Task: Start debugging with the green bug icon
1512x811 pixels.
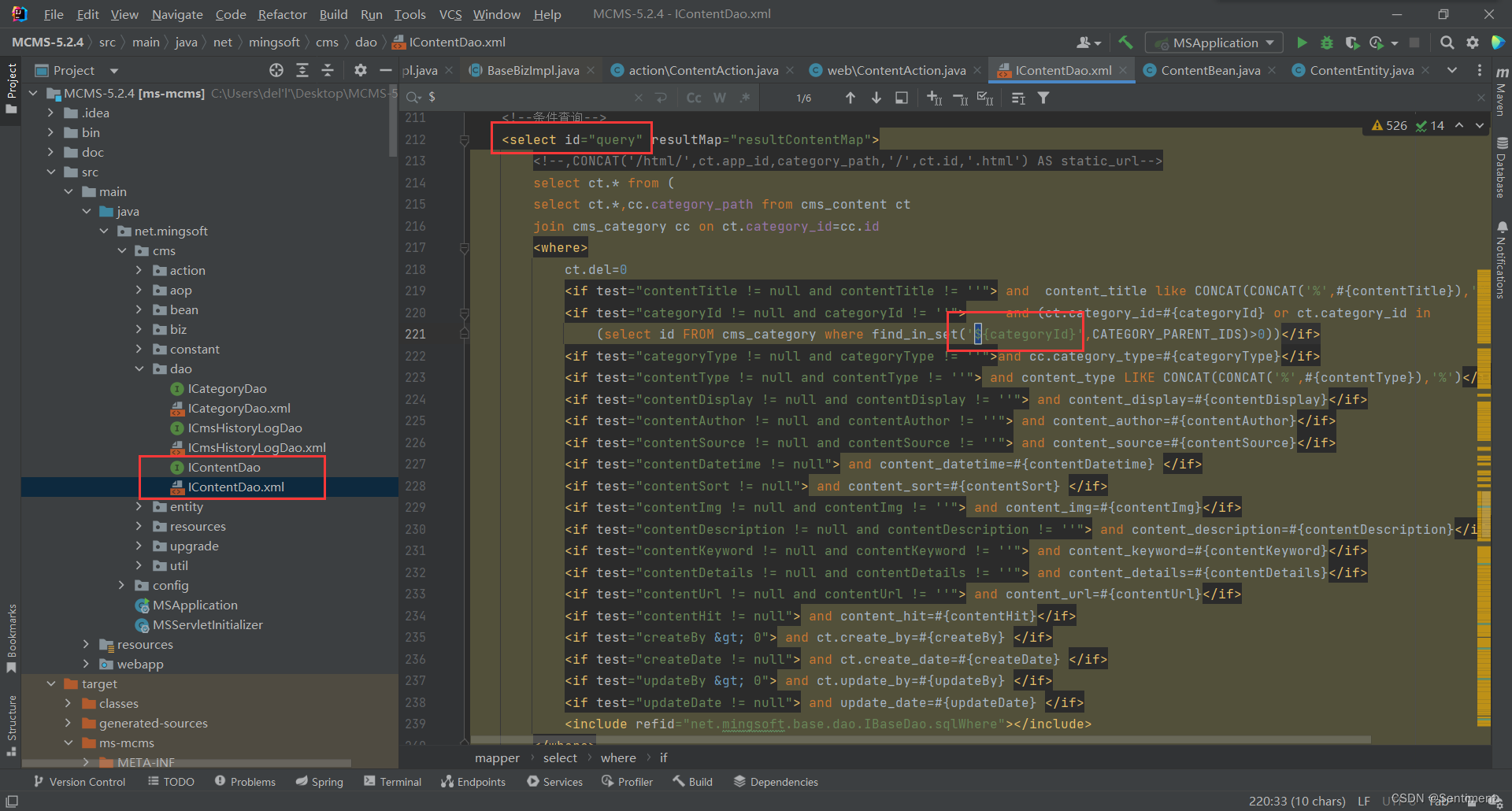Action: pyautogui.click(x=1327, y=43)
